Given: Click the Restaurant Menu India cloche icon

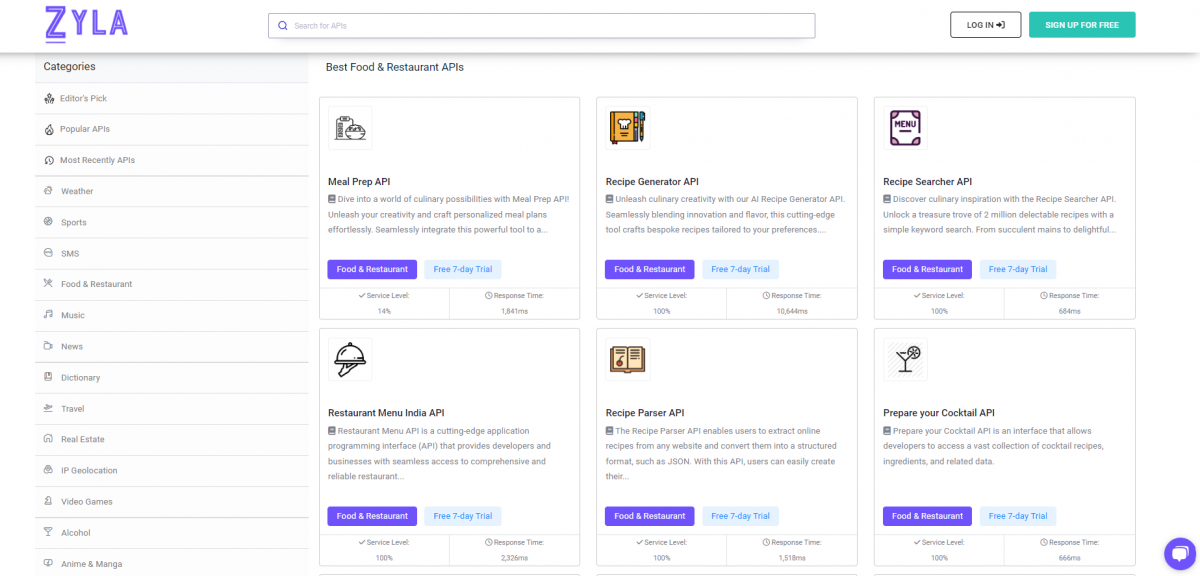Looking at the screenshot, I should coord(350,359).
